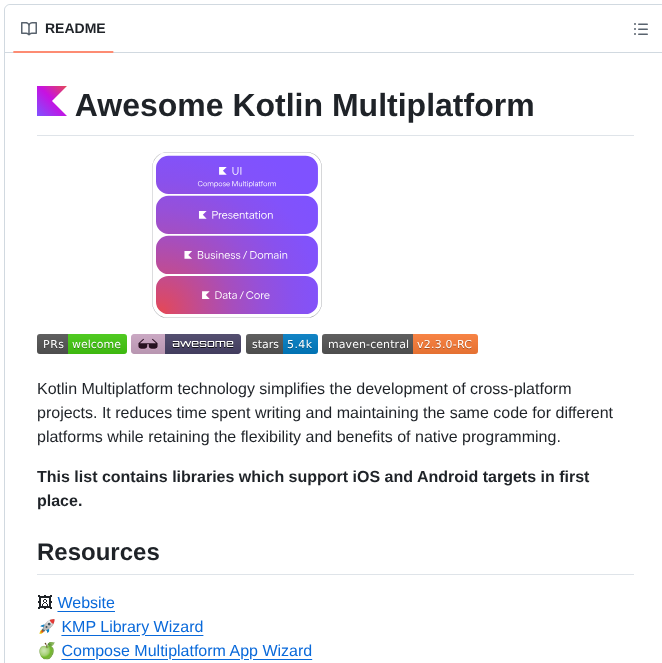This screenshot has width=662, height=663.
Task: Open the maven-central v2.3.0-RC badge
Action: pos(400,344)
